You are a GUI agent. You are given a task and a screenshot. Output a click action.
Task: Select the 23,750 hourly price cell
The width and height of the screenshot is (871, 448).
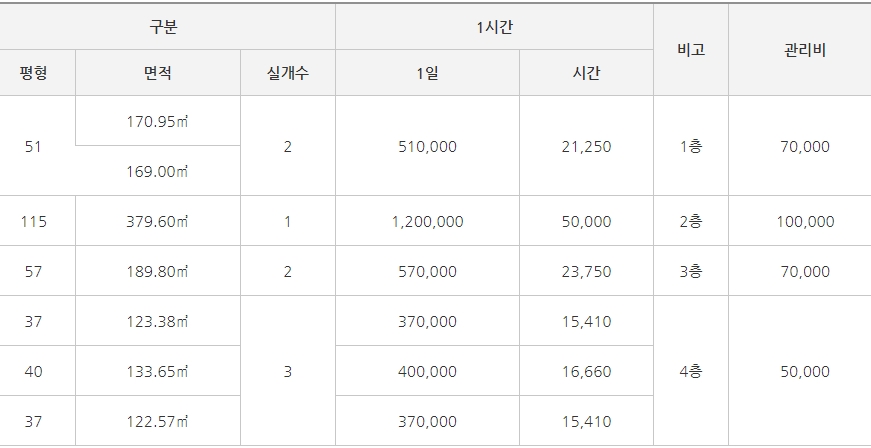[x=586, y=271]
